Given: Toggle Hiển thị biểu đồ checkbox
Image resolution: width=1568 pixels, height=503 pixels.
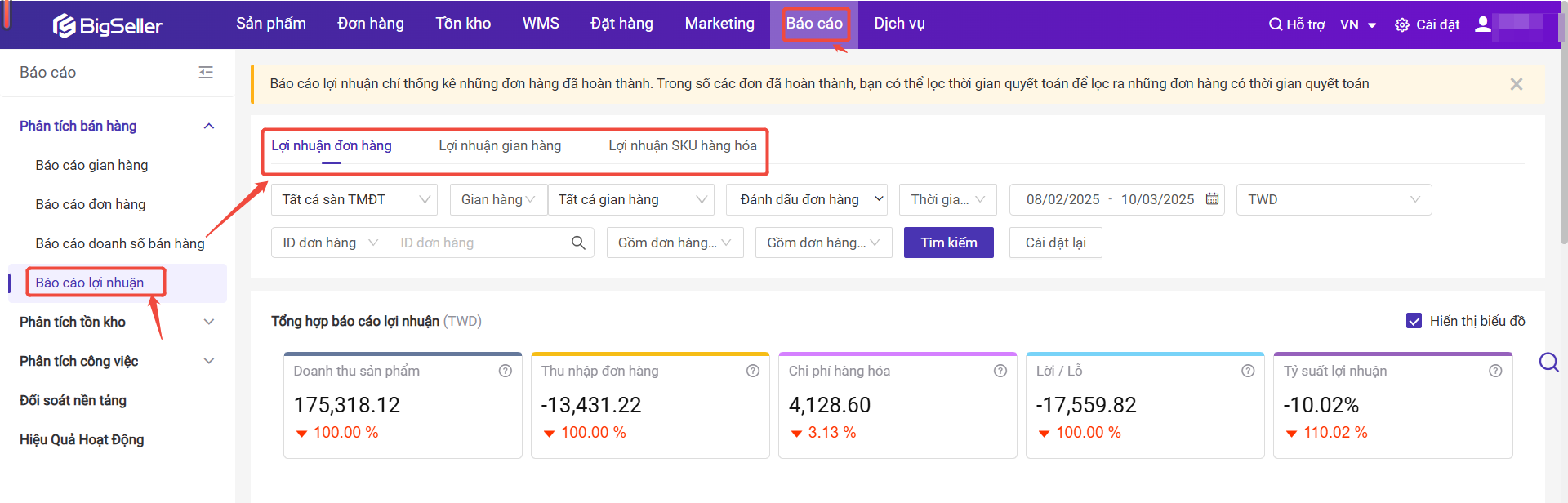Looking at the screenshot, I should 1414,321.
